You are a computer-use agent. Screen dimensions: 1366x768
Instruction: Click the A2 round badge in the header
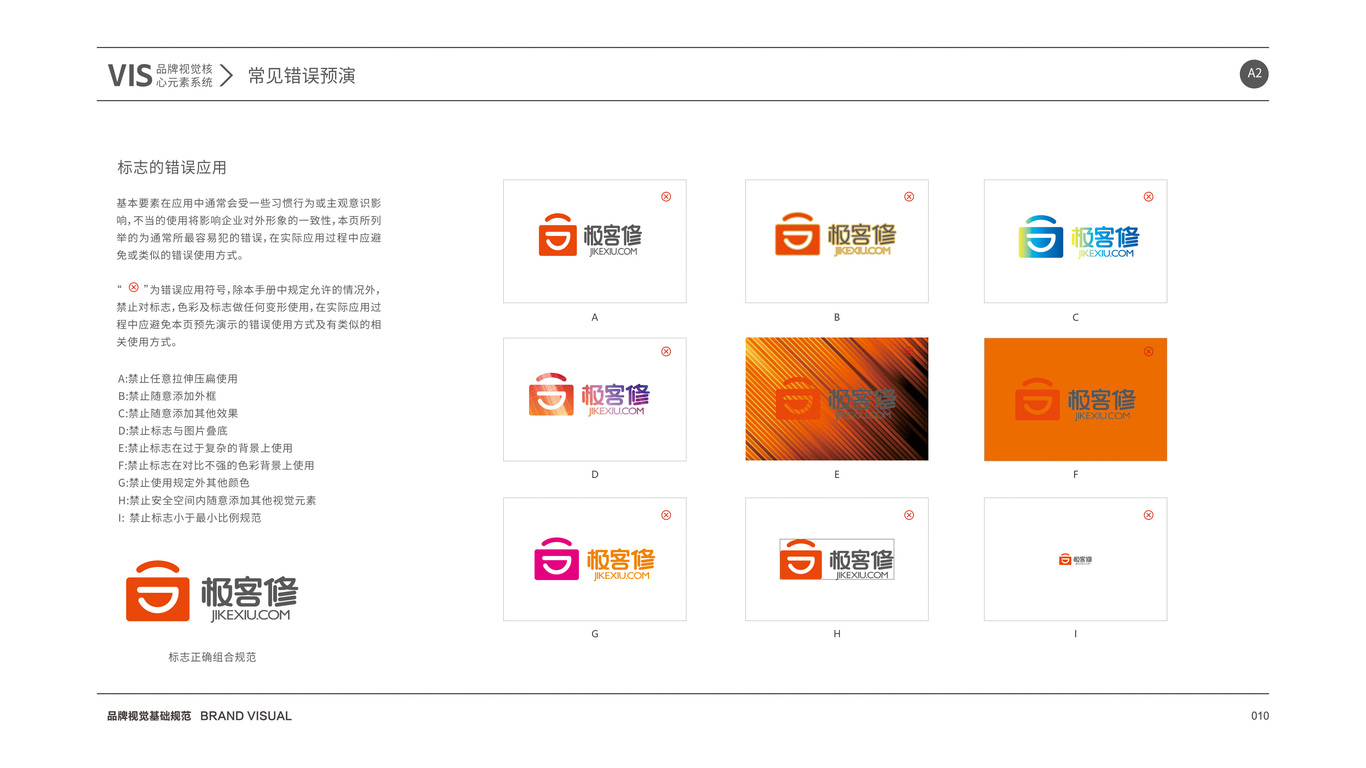point(1254,74)
